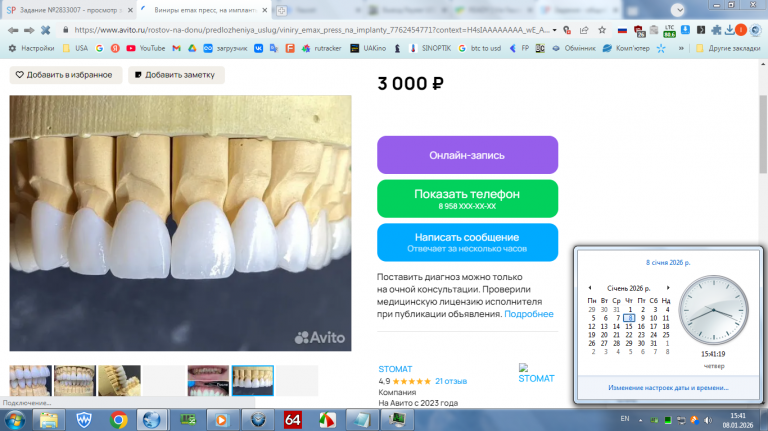Open the Google Drive bookmark icon
The width and height of the screenshot is (768, 431).
point(192,48)
